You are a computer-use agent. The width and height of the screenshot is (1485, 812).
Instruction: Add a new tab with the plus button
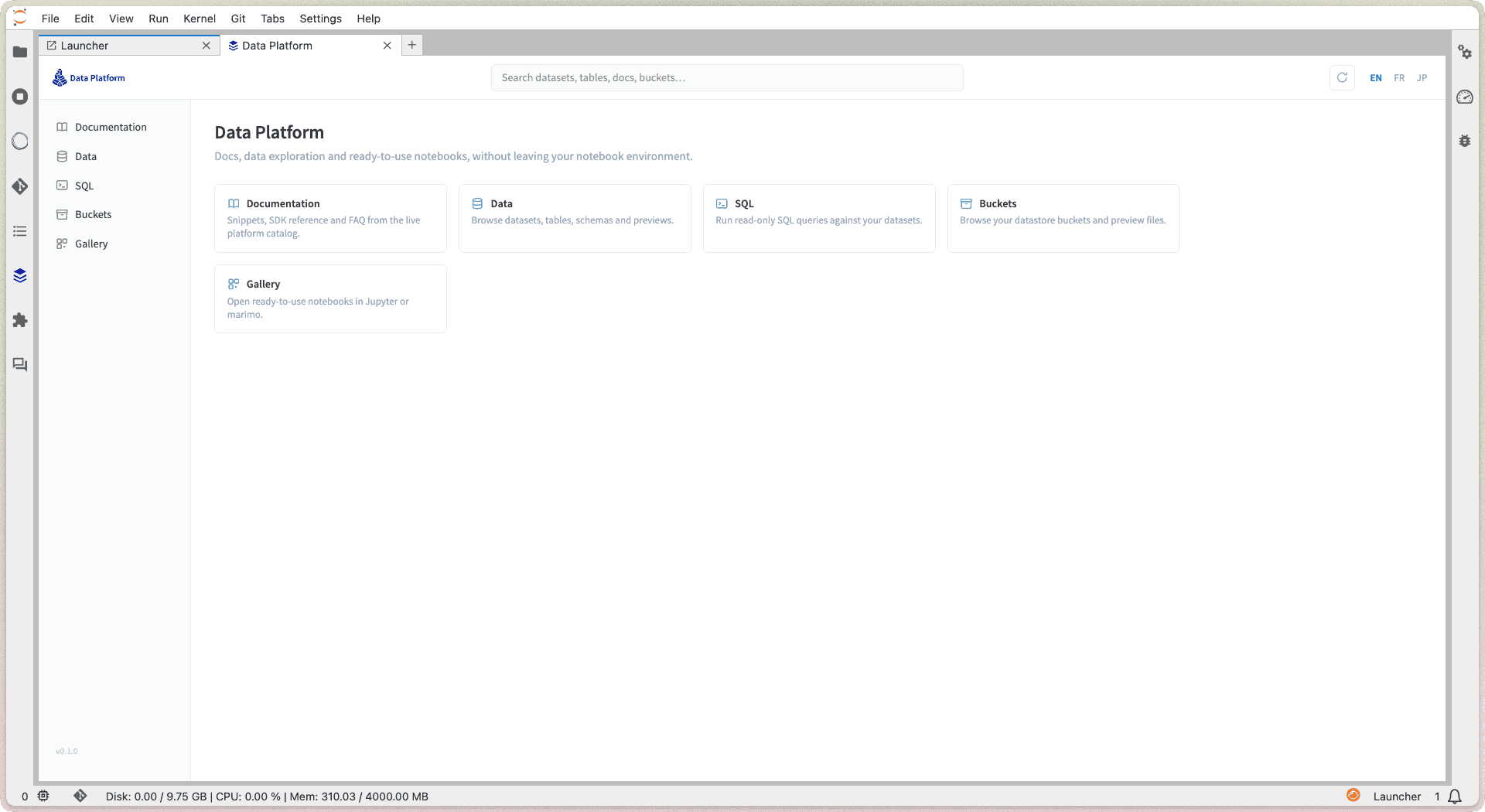412,45
